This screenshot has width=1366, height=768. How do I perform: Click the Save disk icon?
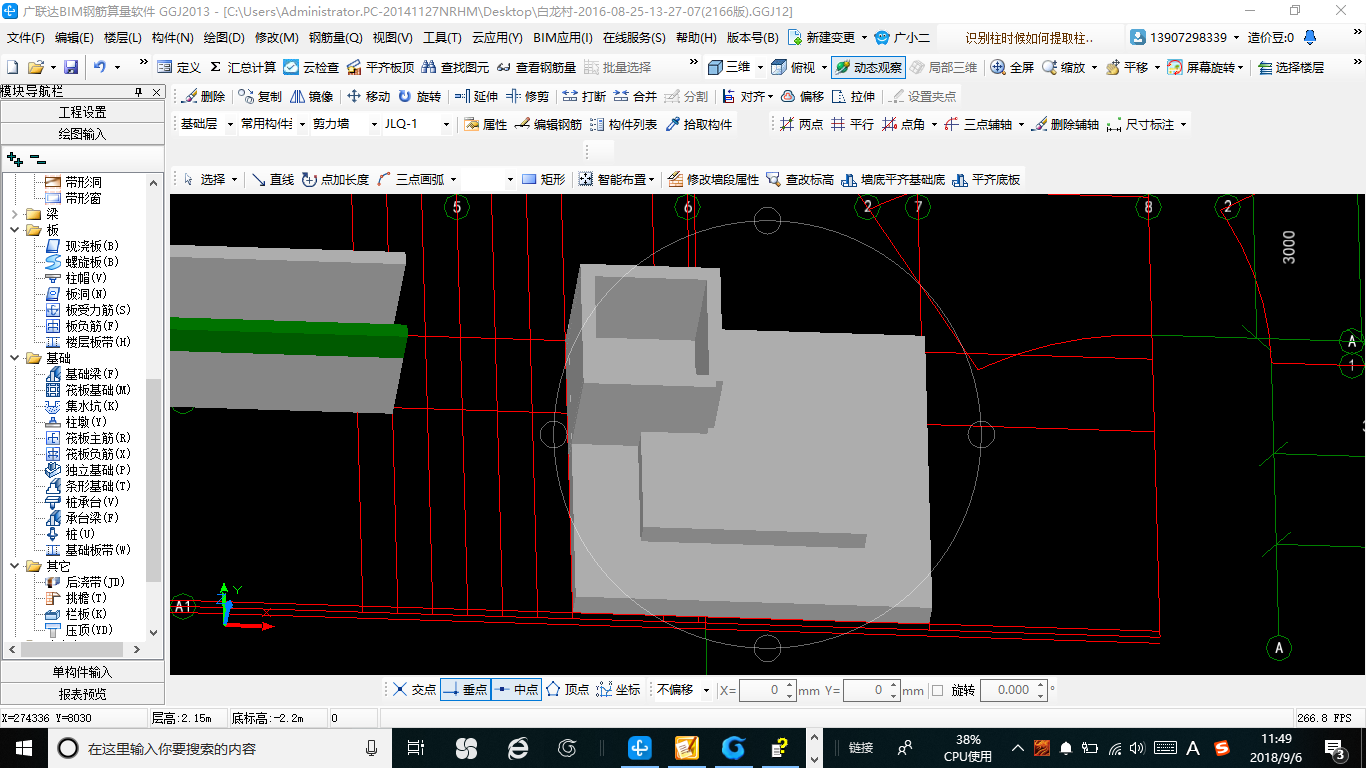tap(71, 67)
